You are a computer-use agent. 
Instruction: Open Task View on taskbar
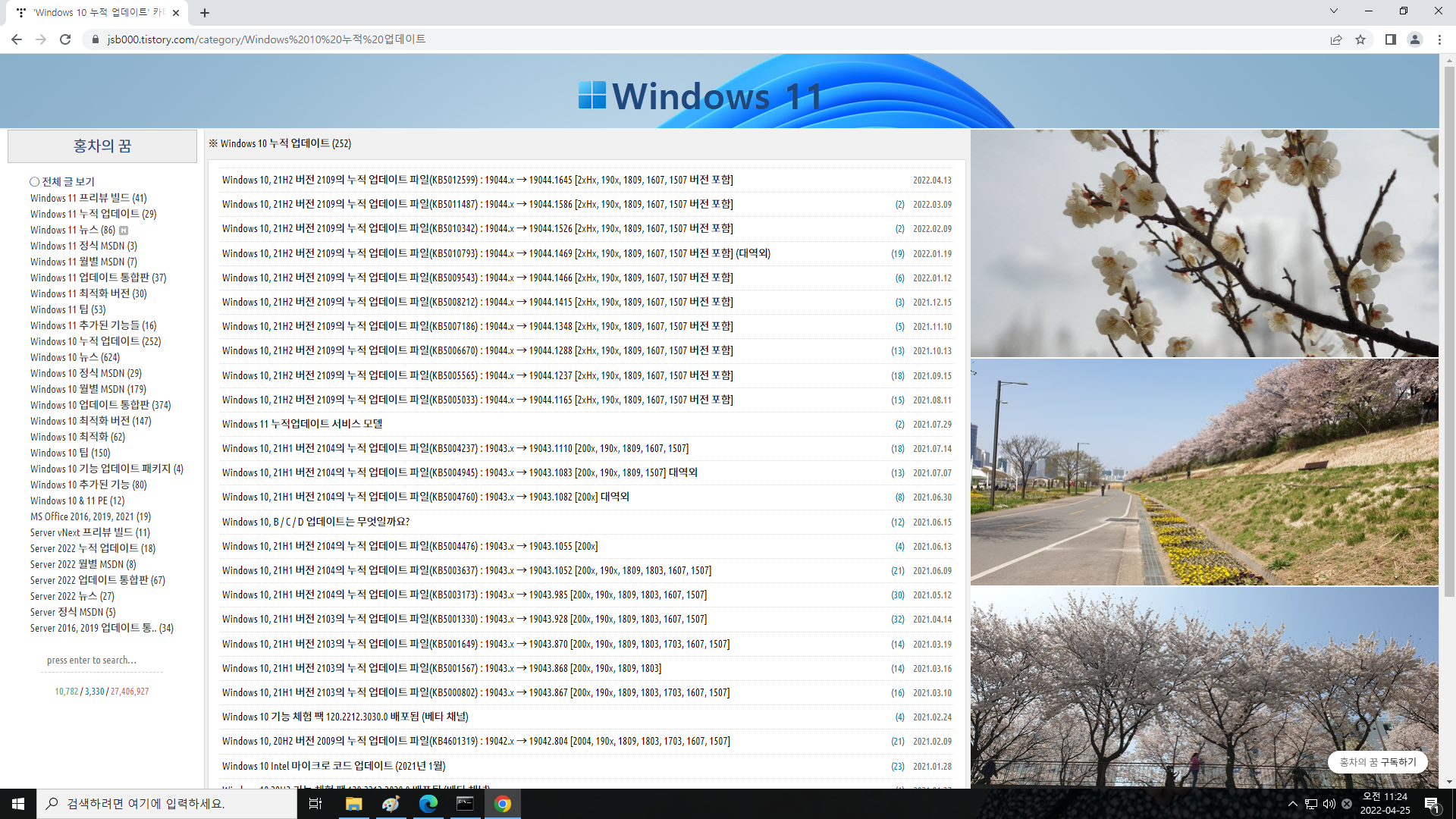pos(315,804)
